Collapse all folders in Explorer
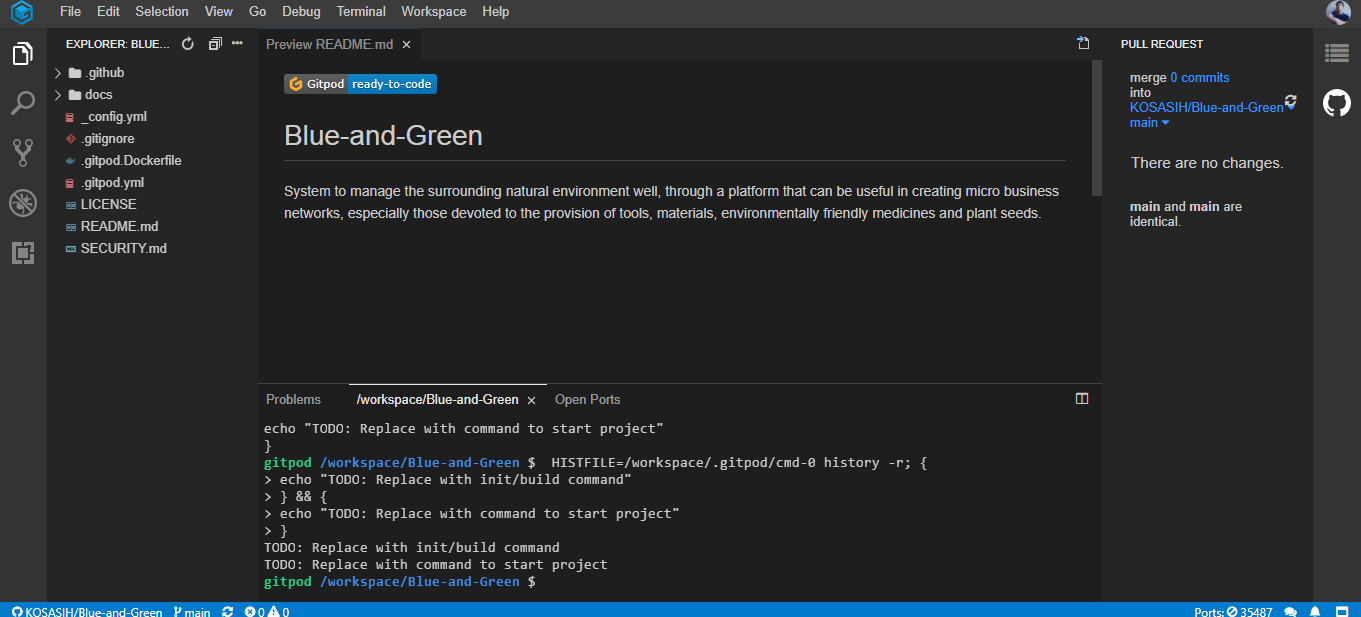The height and width of the screenshot is (617, 1361). 214,44
